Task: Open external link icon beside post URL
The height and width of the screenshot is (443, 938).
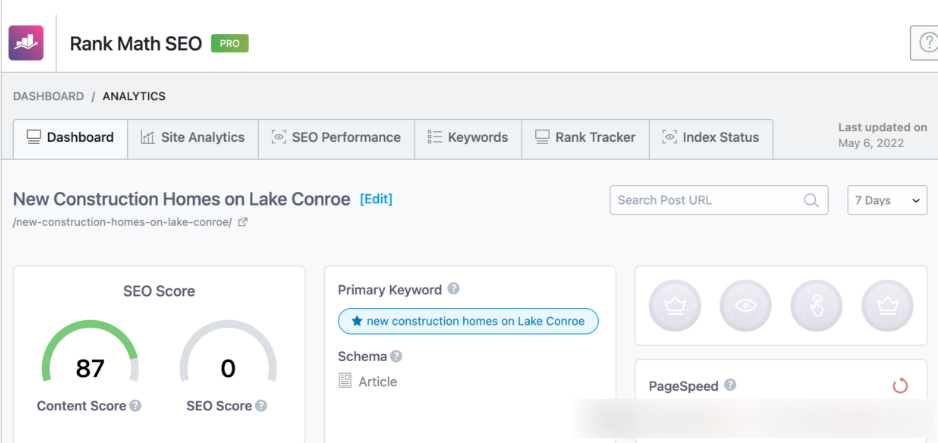Action: pos(242,222)
